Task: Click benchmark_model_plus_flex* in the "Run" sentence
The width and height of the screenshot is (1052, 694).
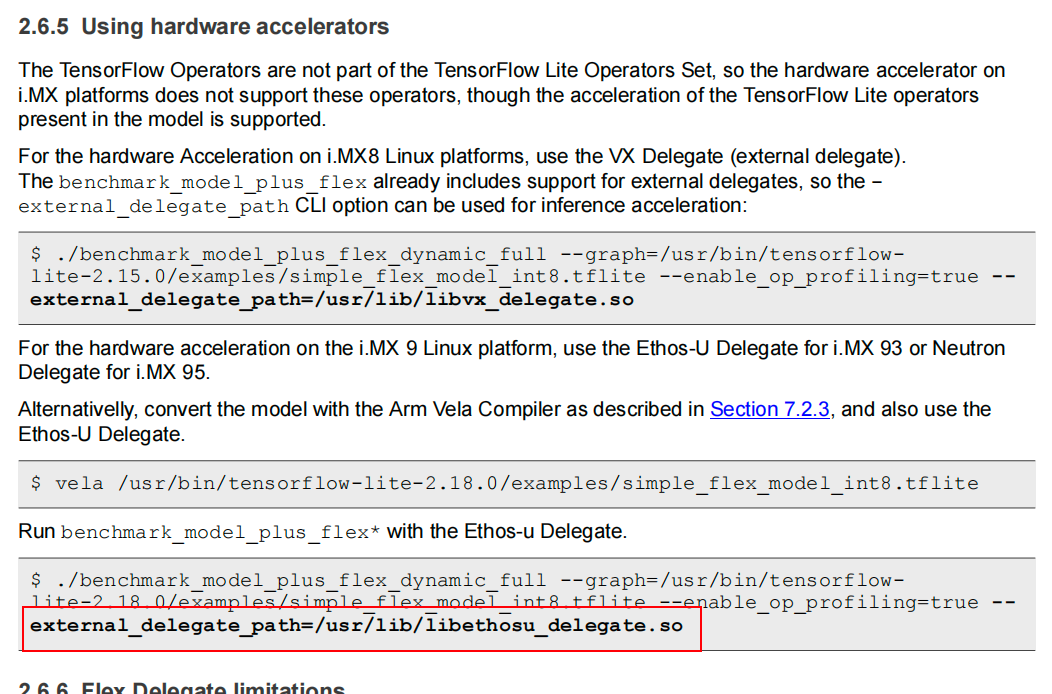Action: click(220, 532)
